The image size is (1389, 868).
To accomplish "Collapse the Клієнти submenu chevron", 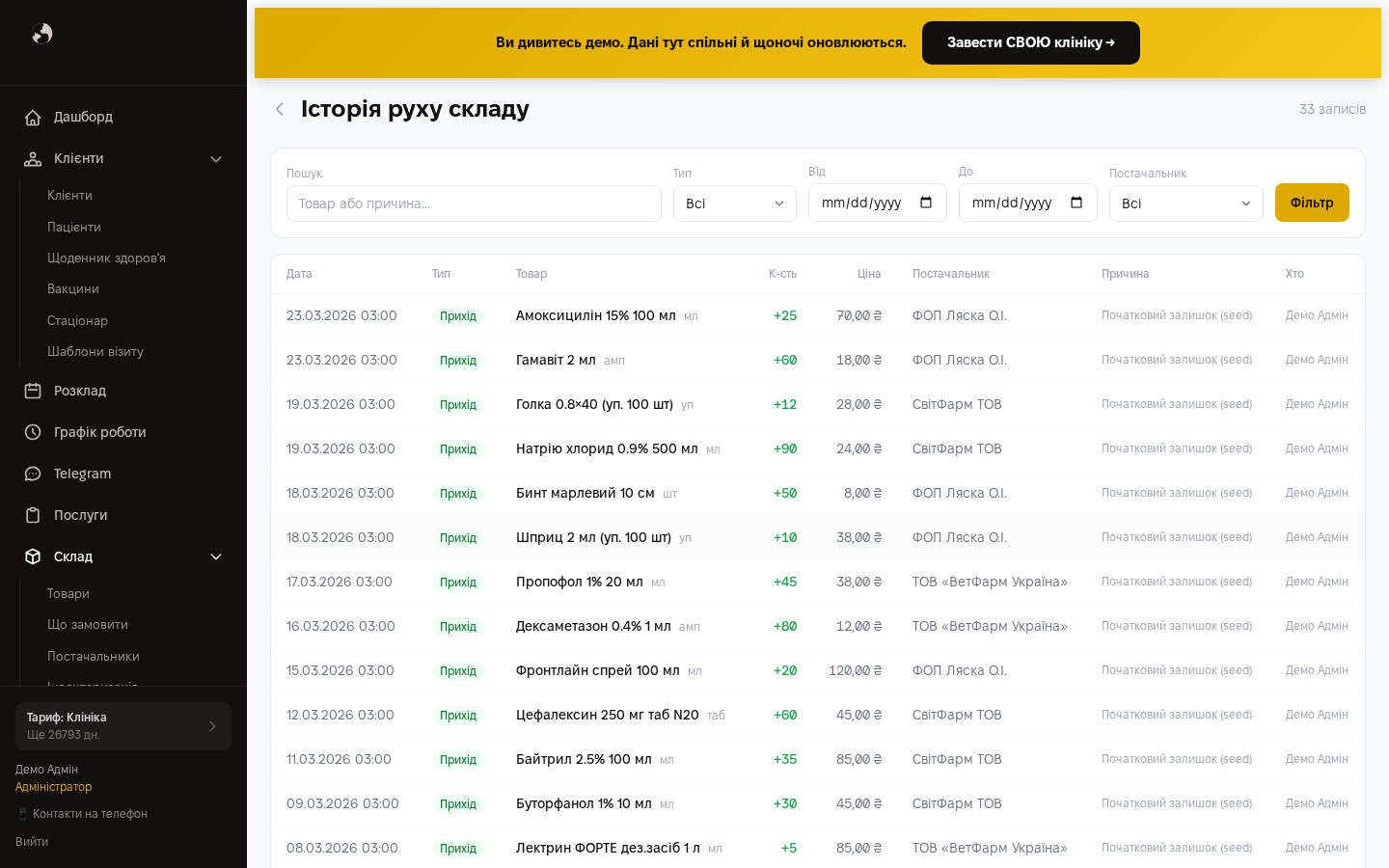I will (x=216, y=159).
